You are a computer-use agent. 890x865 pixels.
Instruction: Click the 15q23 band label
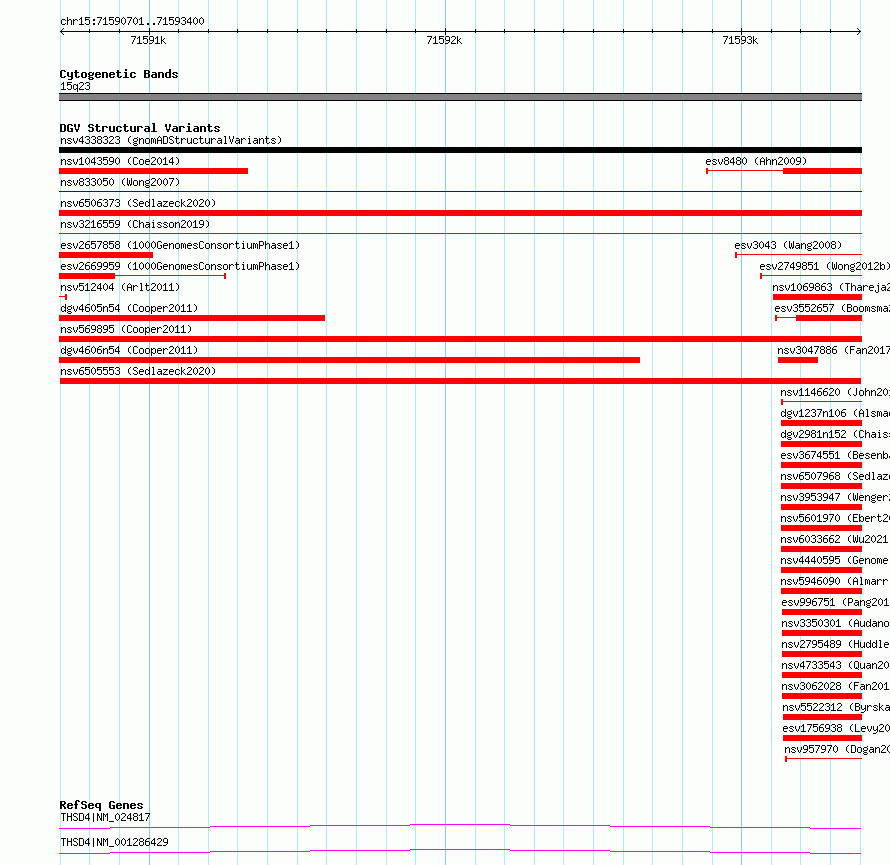(75, 86)
